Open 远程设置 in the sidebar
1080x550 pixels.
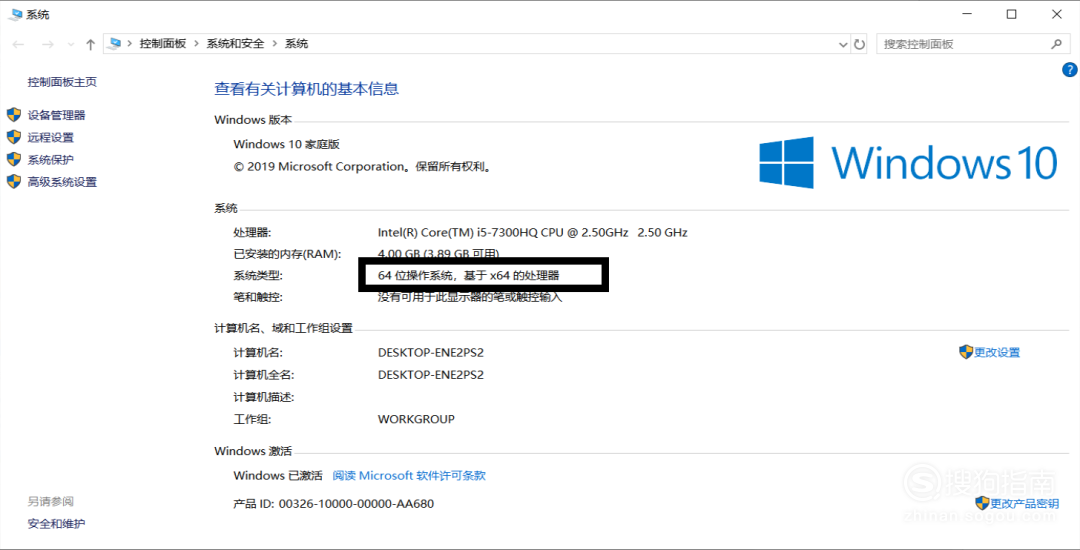tap(51, 137)
